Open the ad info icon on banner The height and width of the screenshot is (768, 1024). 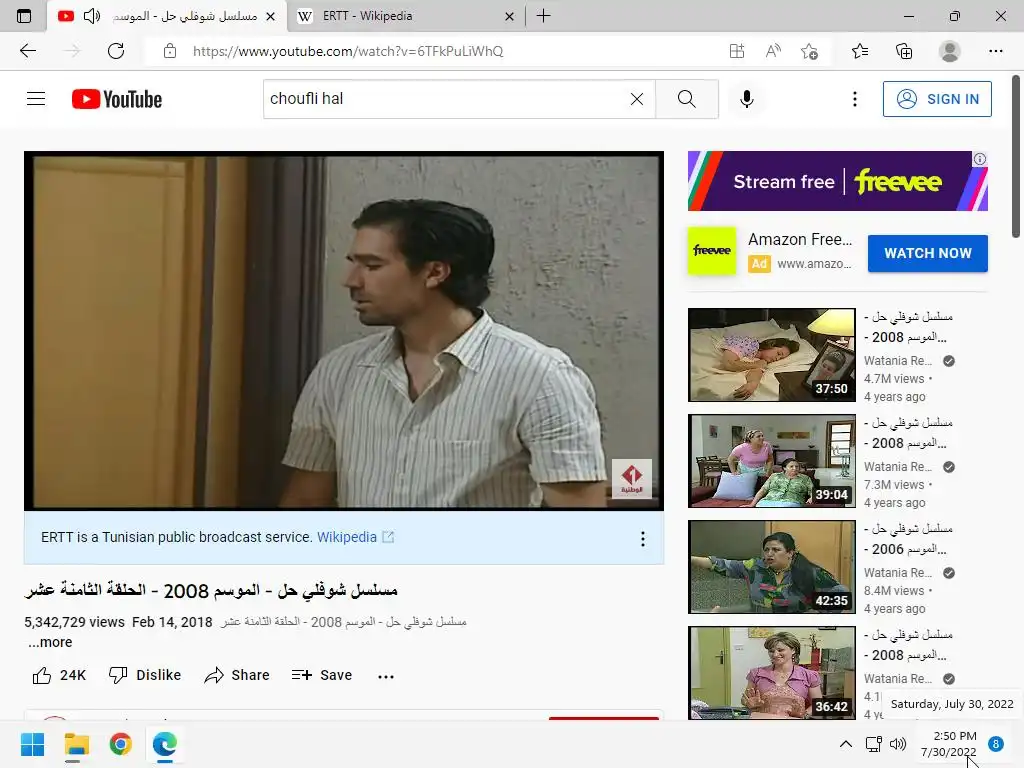(x=980, y=159)
